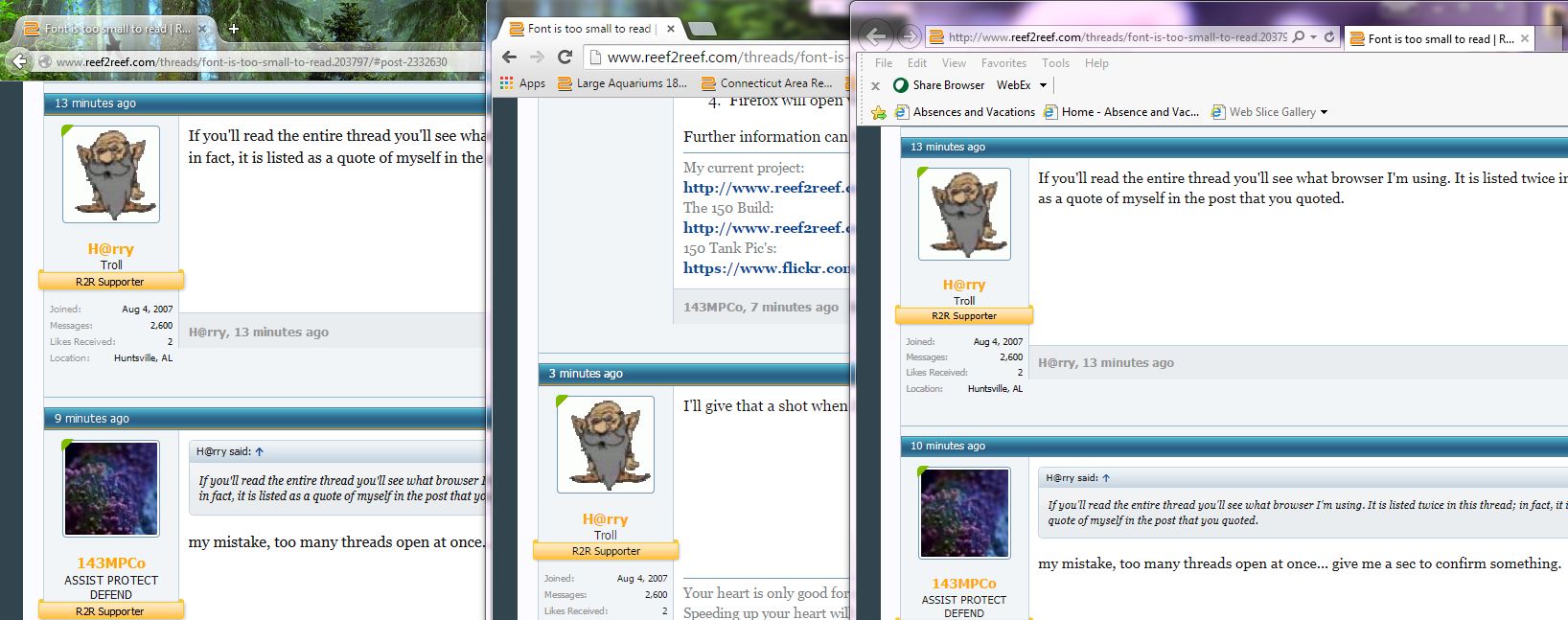This screenshot has width=1568, height=620.
Task: Click 143MPCo's avatar in IE window
Action: [x=964, y=513]
